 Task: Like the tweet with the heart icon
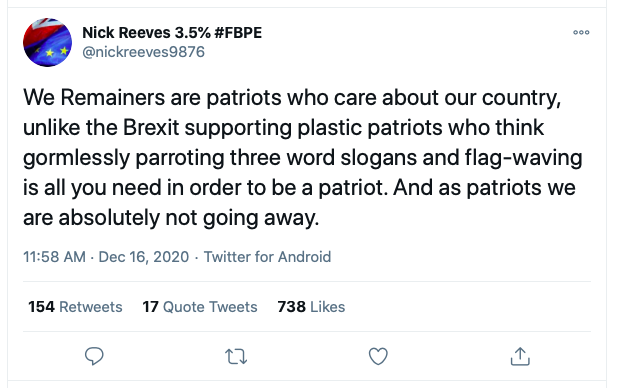tap(378, 356)
